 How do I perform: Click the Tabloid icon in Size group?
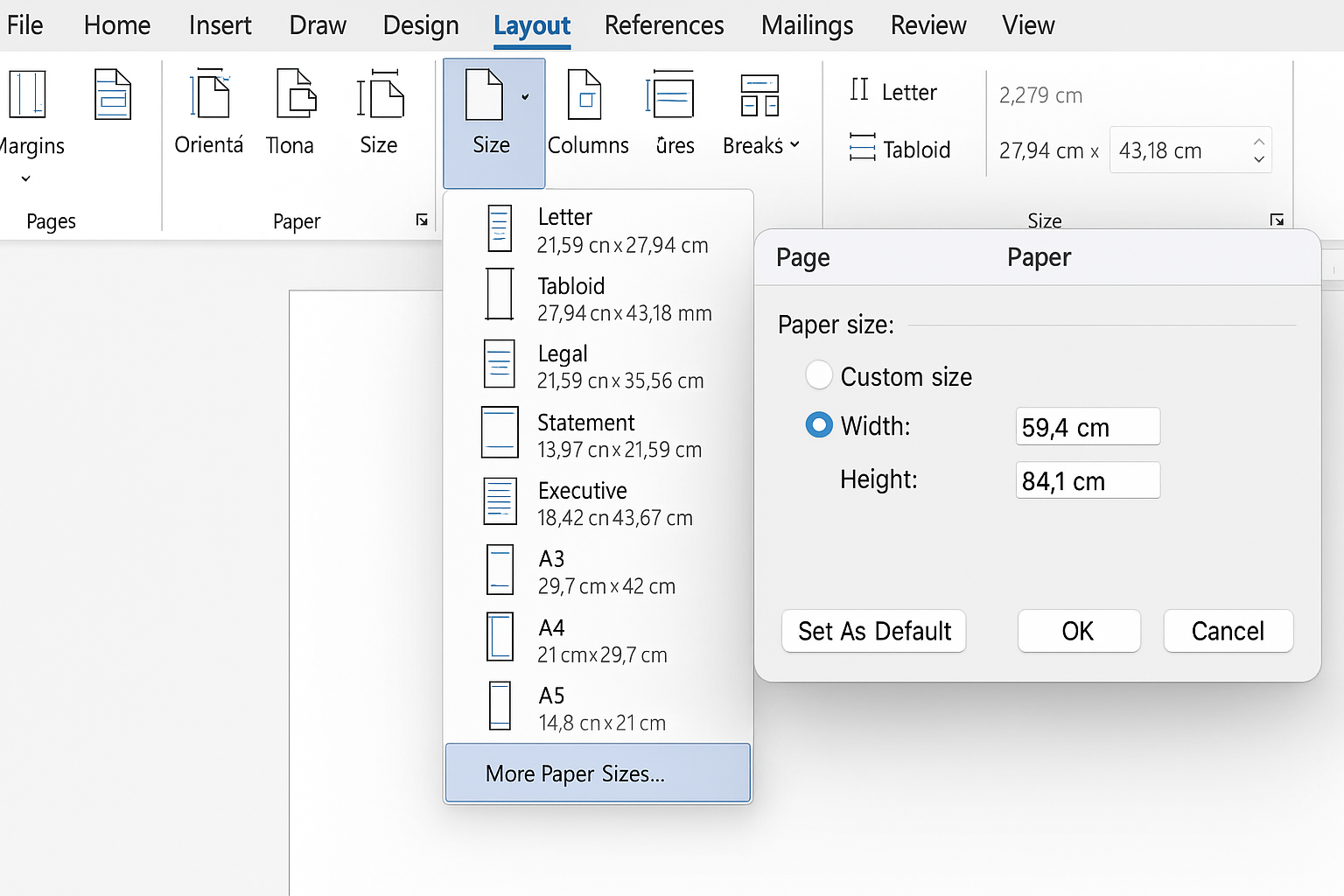point(862,147)
